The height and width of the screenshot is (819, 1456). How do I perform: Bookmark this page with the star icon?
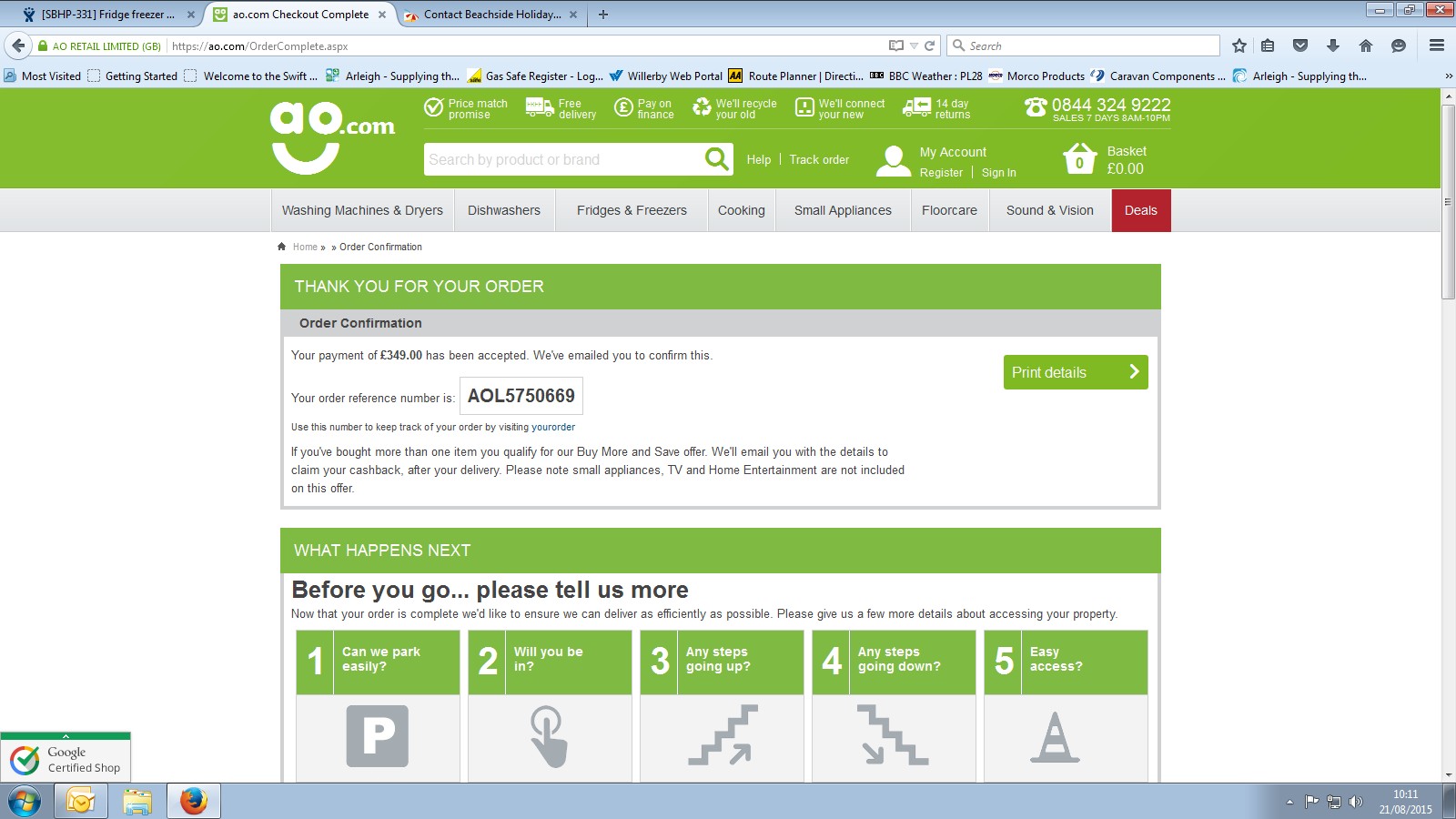point(1239,45)
